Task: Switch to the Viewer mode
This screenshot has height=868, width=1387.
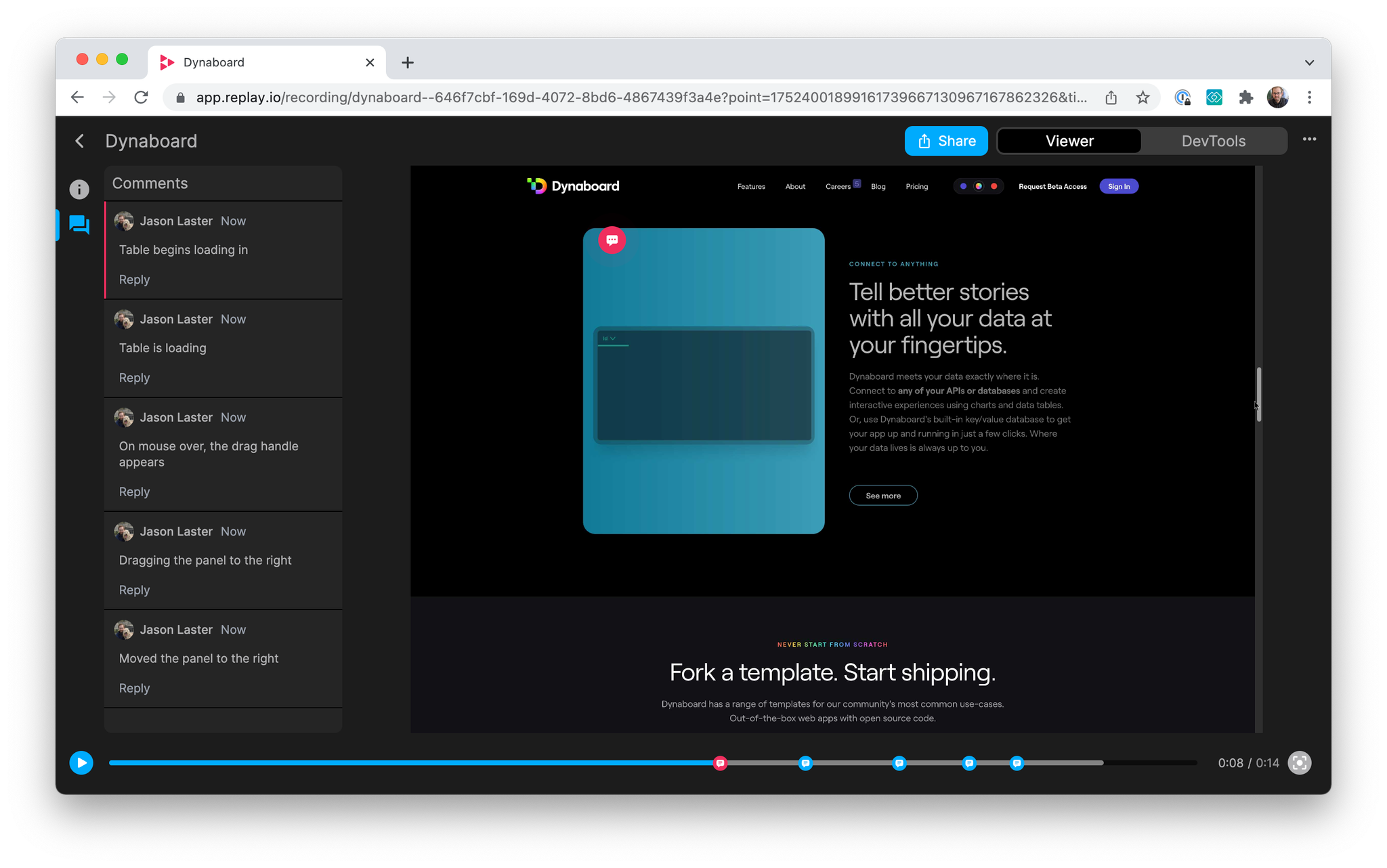Action: tap(1069, 141)
